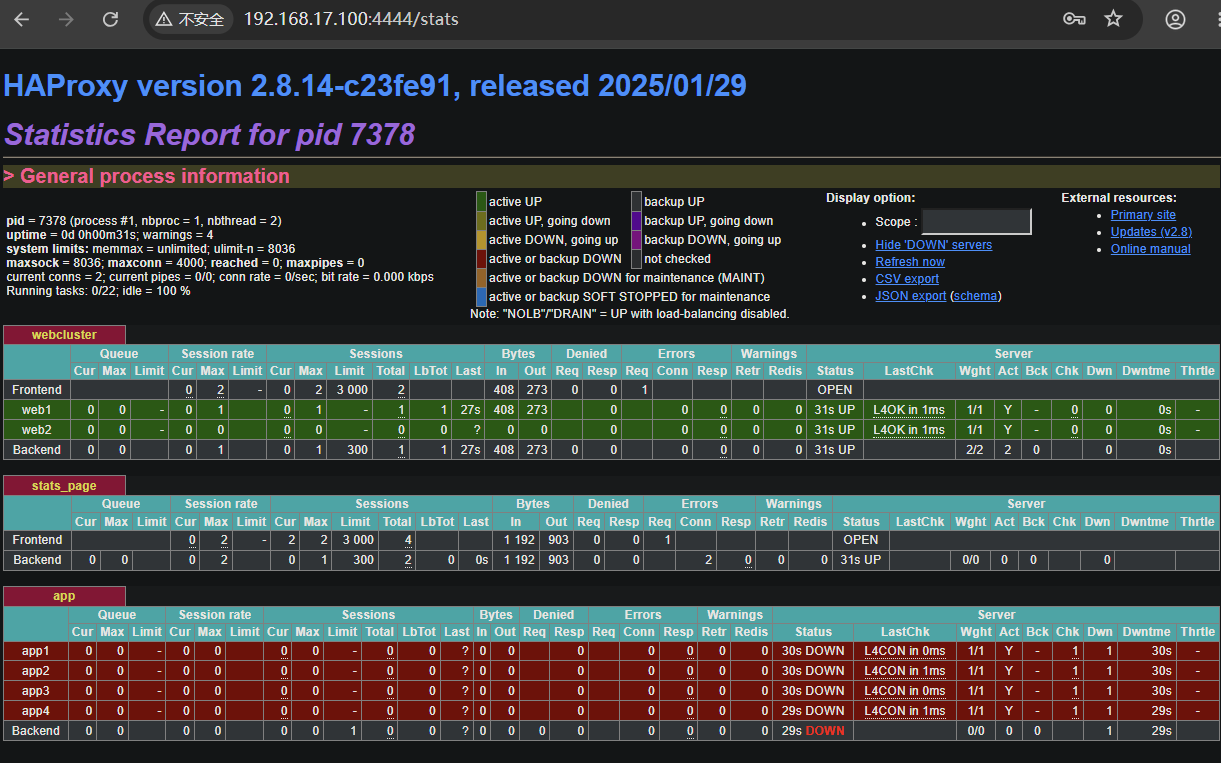Open the Primary site link
The width and height of the screenshot is (1221, 763).
pyautogui.click(x=1143, y=215)
